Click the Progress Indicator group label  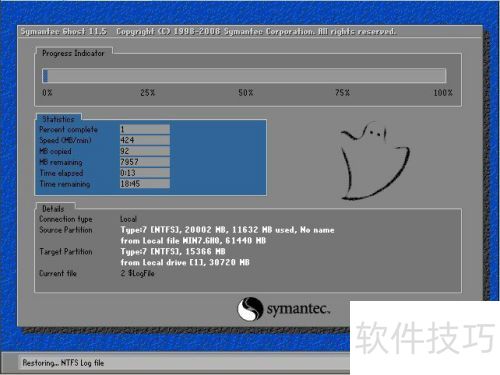pyautogui.click(x=73, y=53)
